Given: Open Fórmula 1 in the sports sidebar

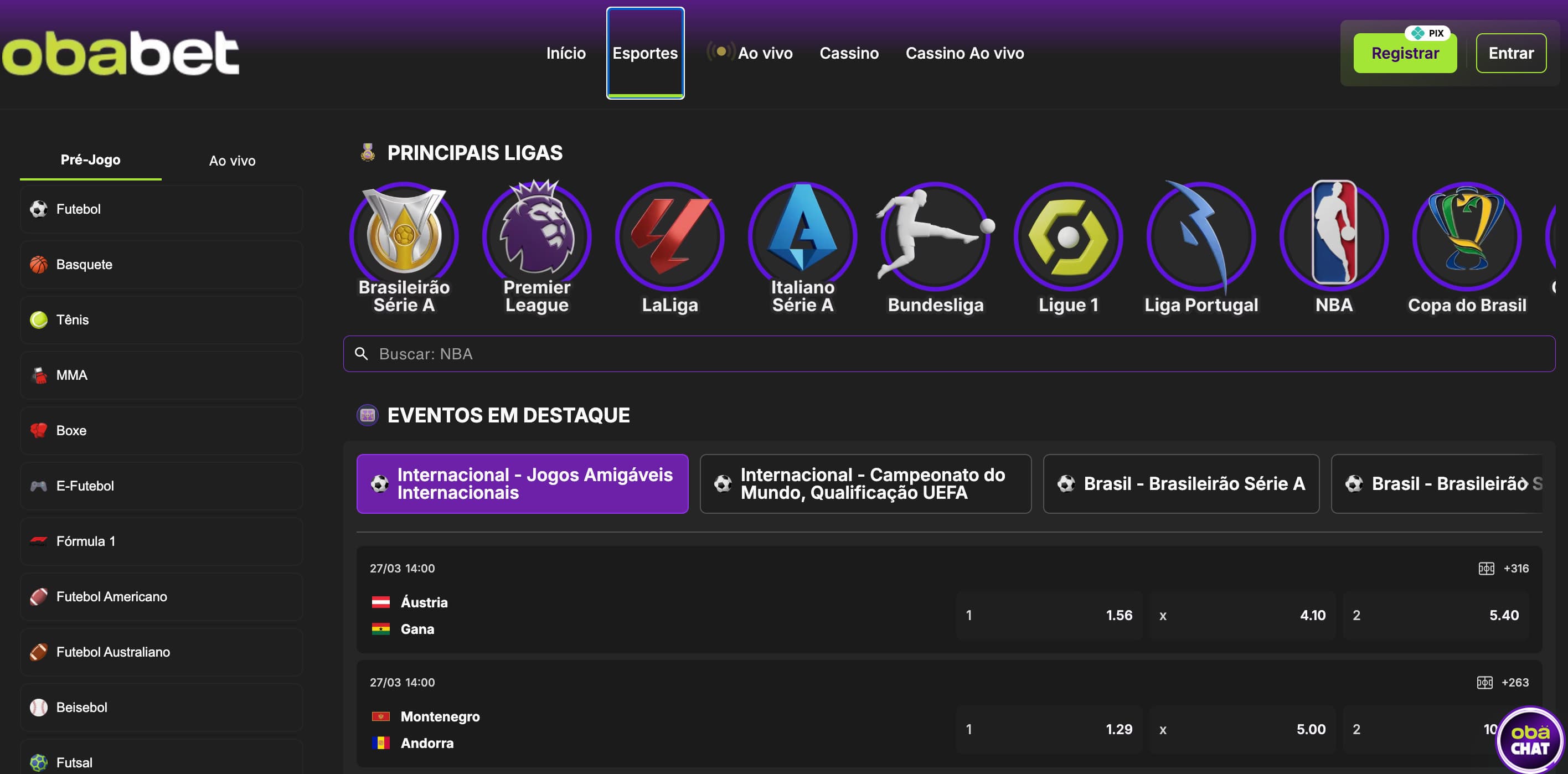Looking at the screenshot, I should pos(161,541).
